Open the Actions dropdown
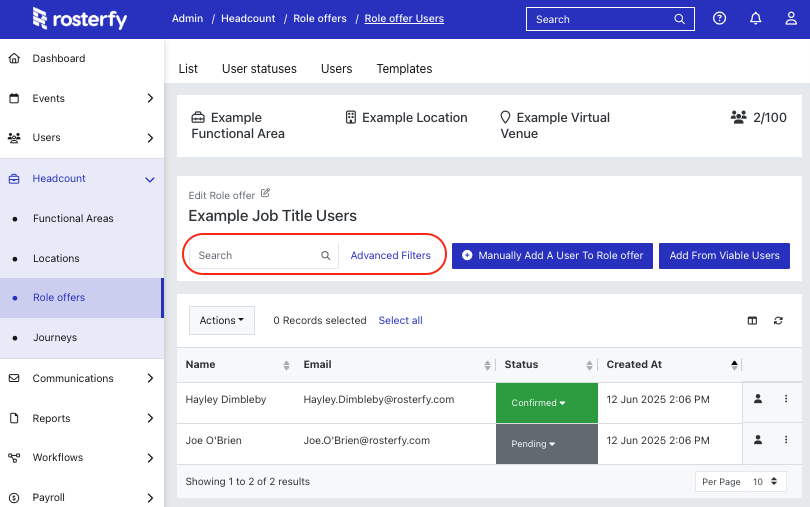 click(222, 320)
